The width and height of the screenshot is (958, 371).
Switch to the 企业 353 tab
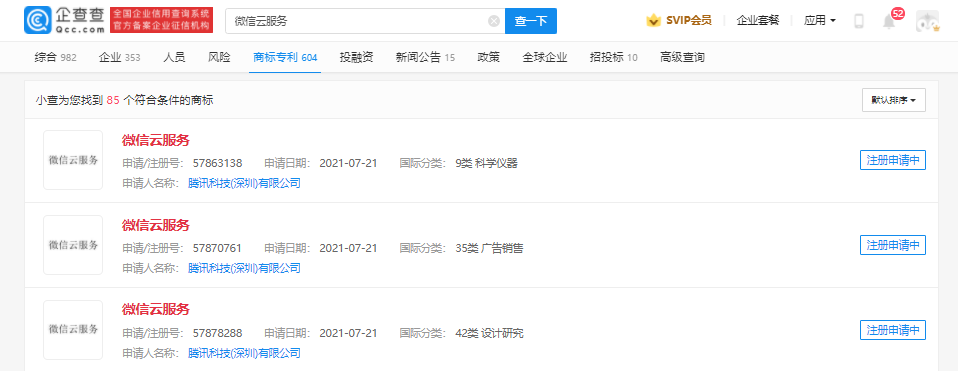(119, 57)
